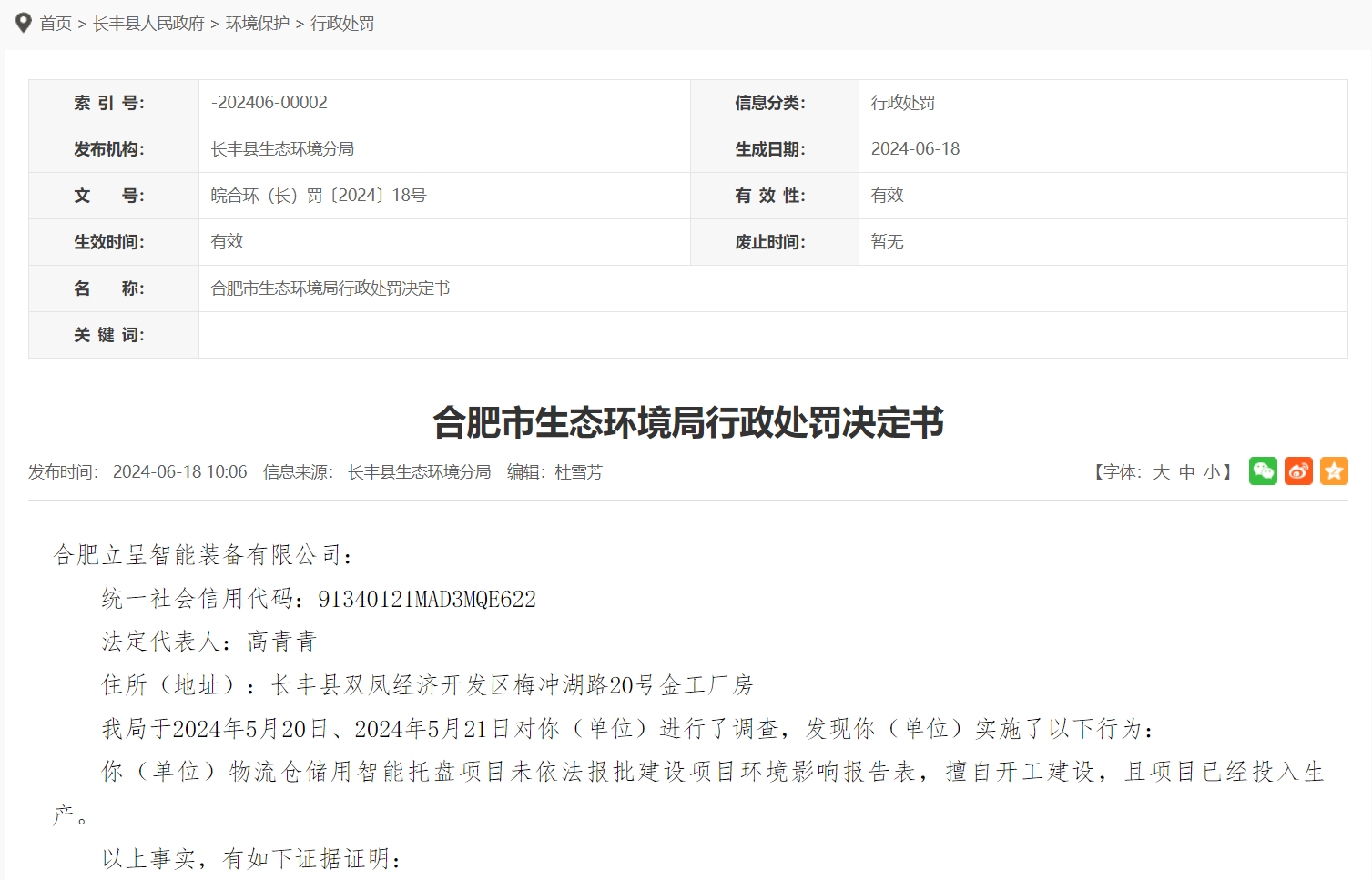Set font size to 大
The height and width of the screenshot is (880, 1372).
(1161, 472)
